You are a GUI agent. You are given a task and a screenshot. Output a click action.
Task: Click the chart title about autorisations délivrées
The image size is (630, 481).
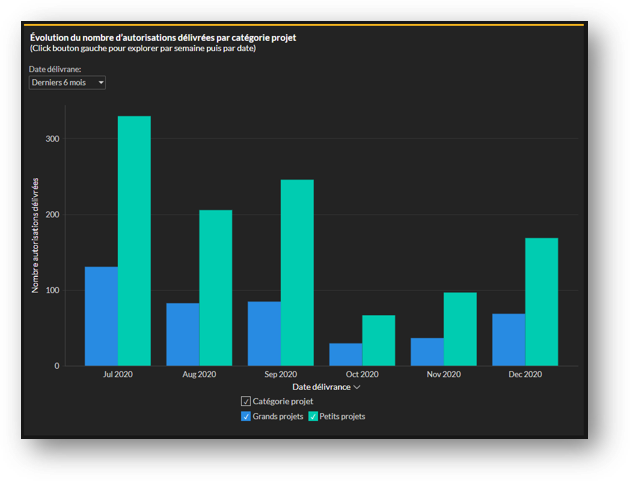163,38
